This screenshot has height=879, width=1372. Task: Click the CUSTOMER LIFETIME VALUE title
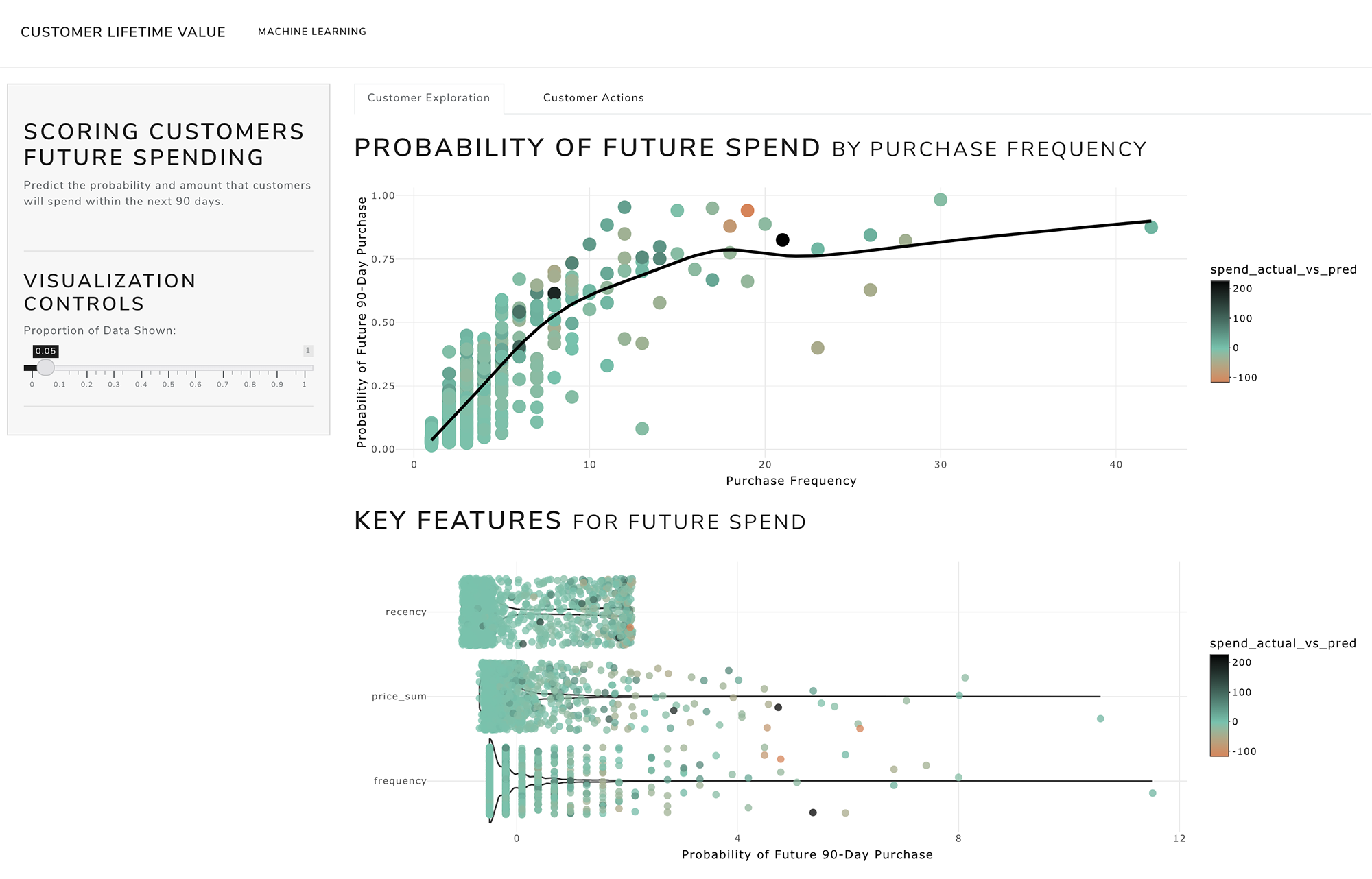click(123, 32)
